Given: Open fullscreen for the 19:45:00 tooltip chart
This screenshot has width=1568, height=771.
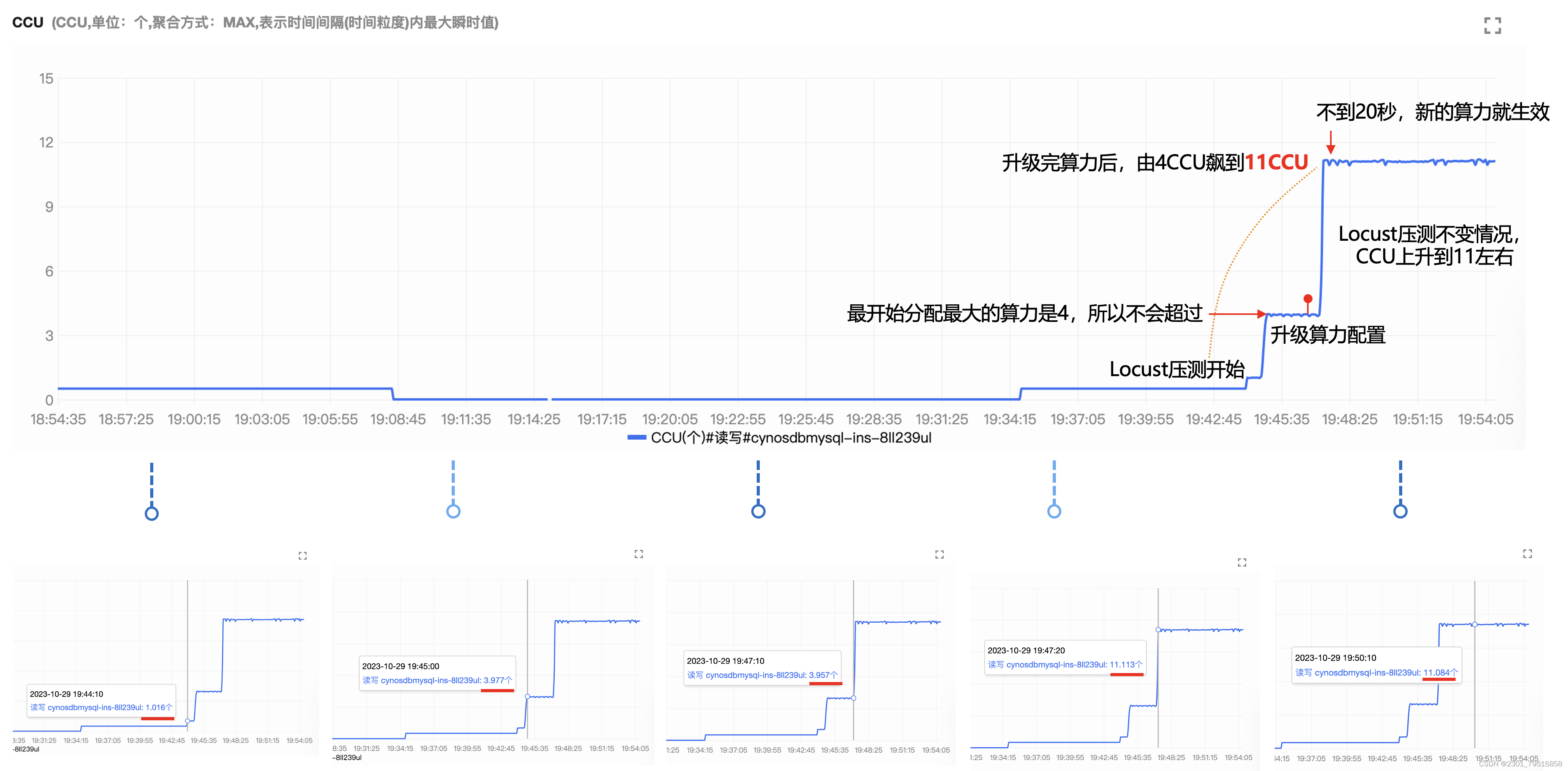Looking at the screenshot, I should point(639,554).
